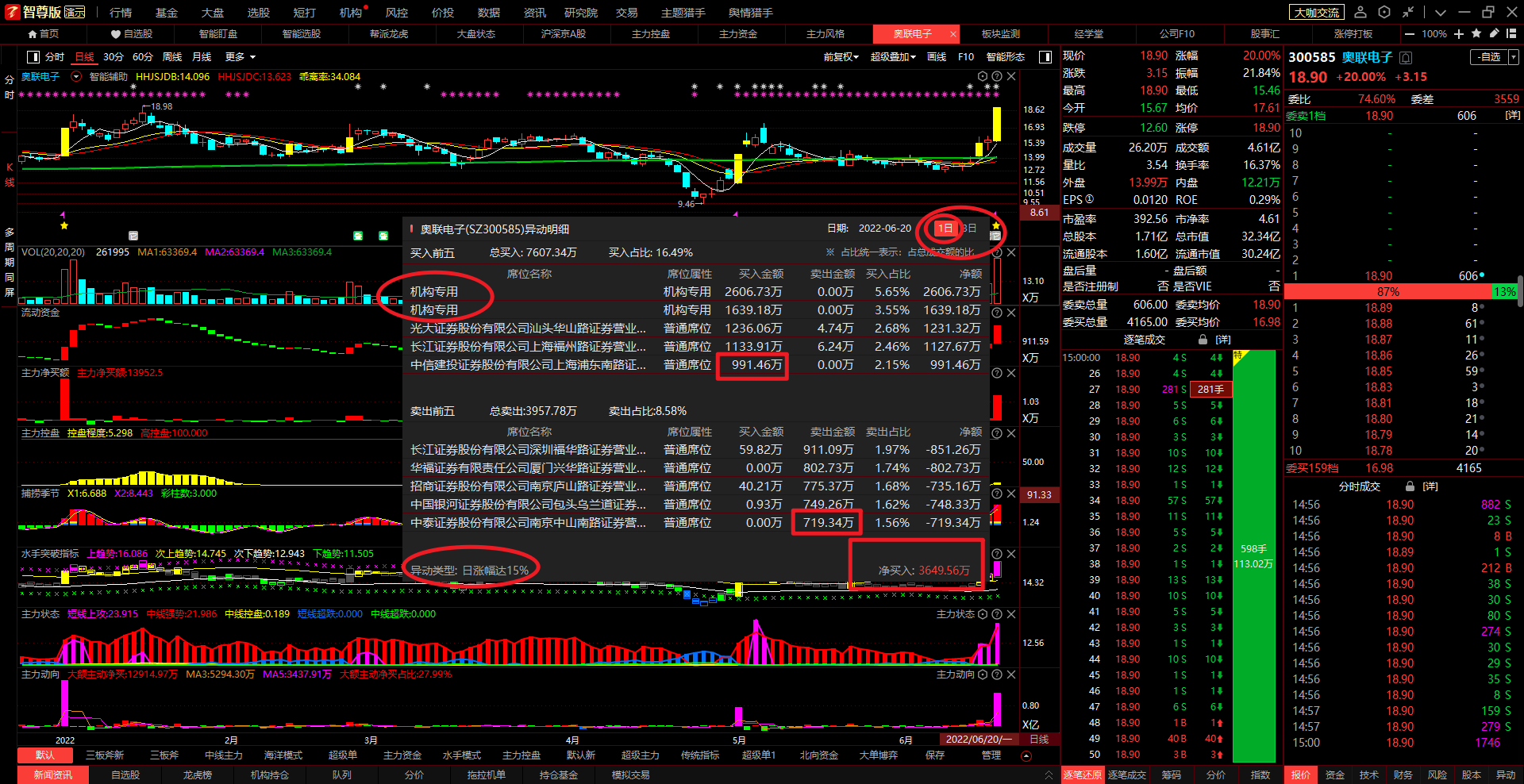Click the -自选 button
The height and width of the screenshot is (784, 1524).
1488,57
